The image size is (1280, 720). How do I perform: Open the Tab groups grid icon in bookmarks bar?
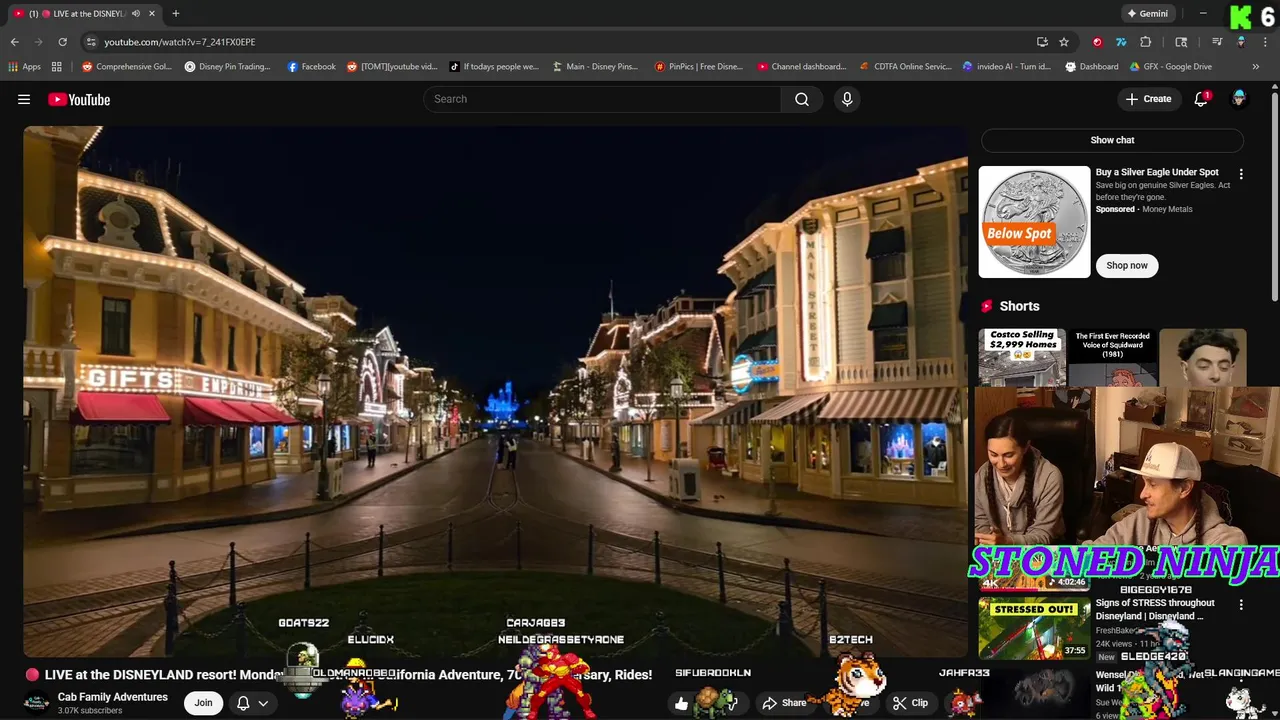pyautogui.click(x=57, y=67)
